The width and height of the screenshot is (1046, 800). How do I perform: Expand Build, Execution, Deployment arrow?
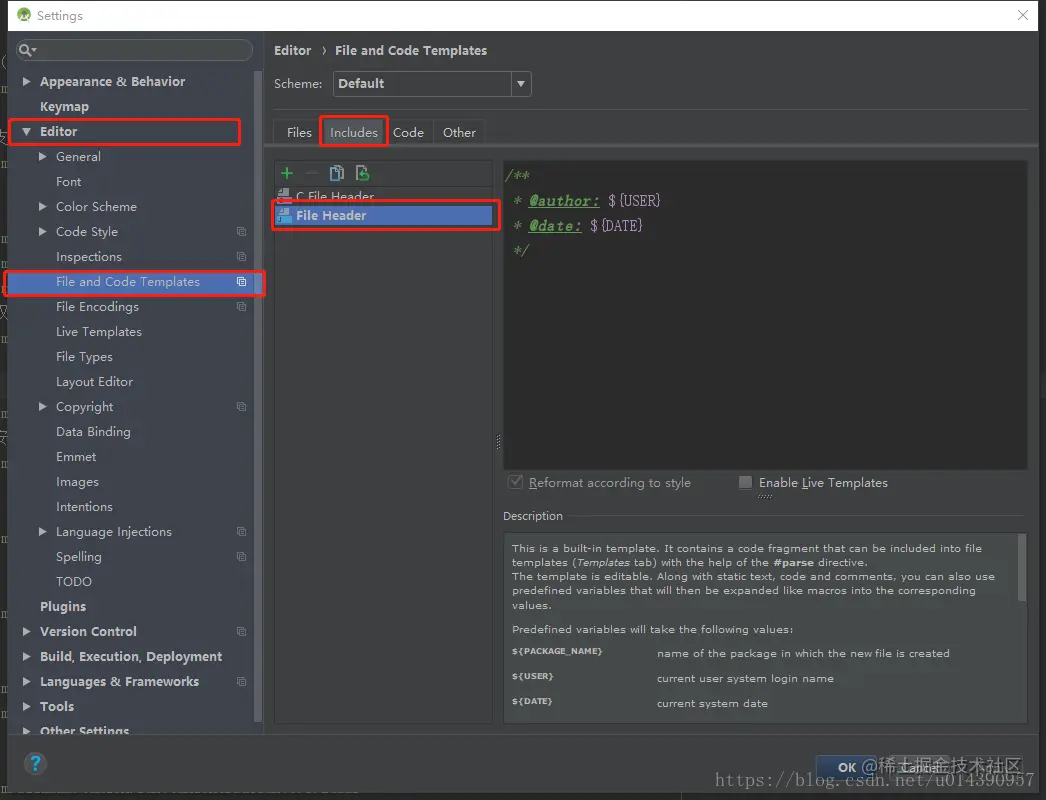tap(27, 657)
